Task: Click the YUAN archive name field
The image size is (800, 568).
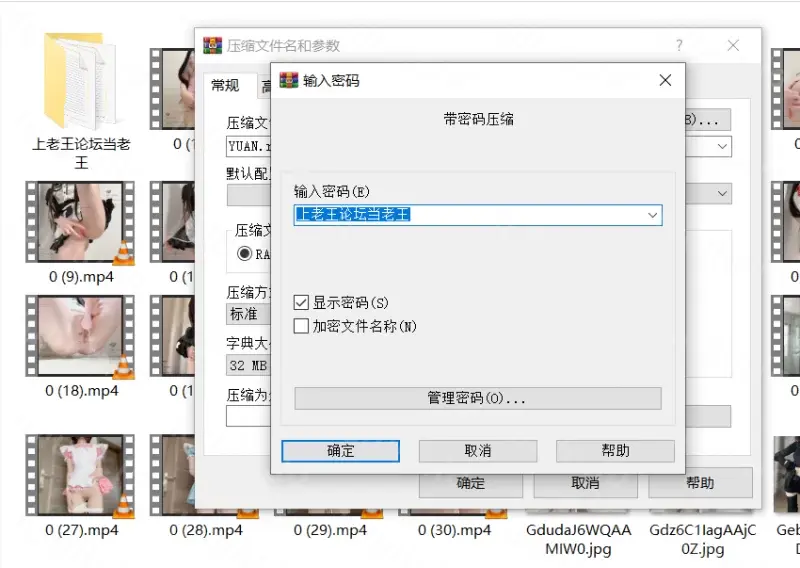Action: 248,146
